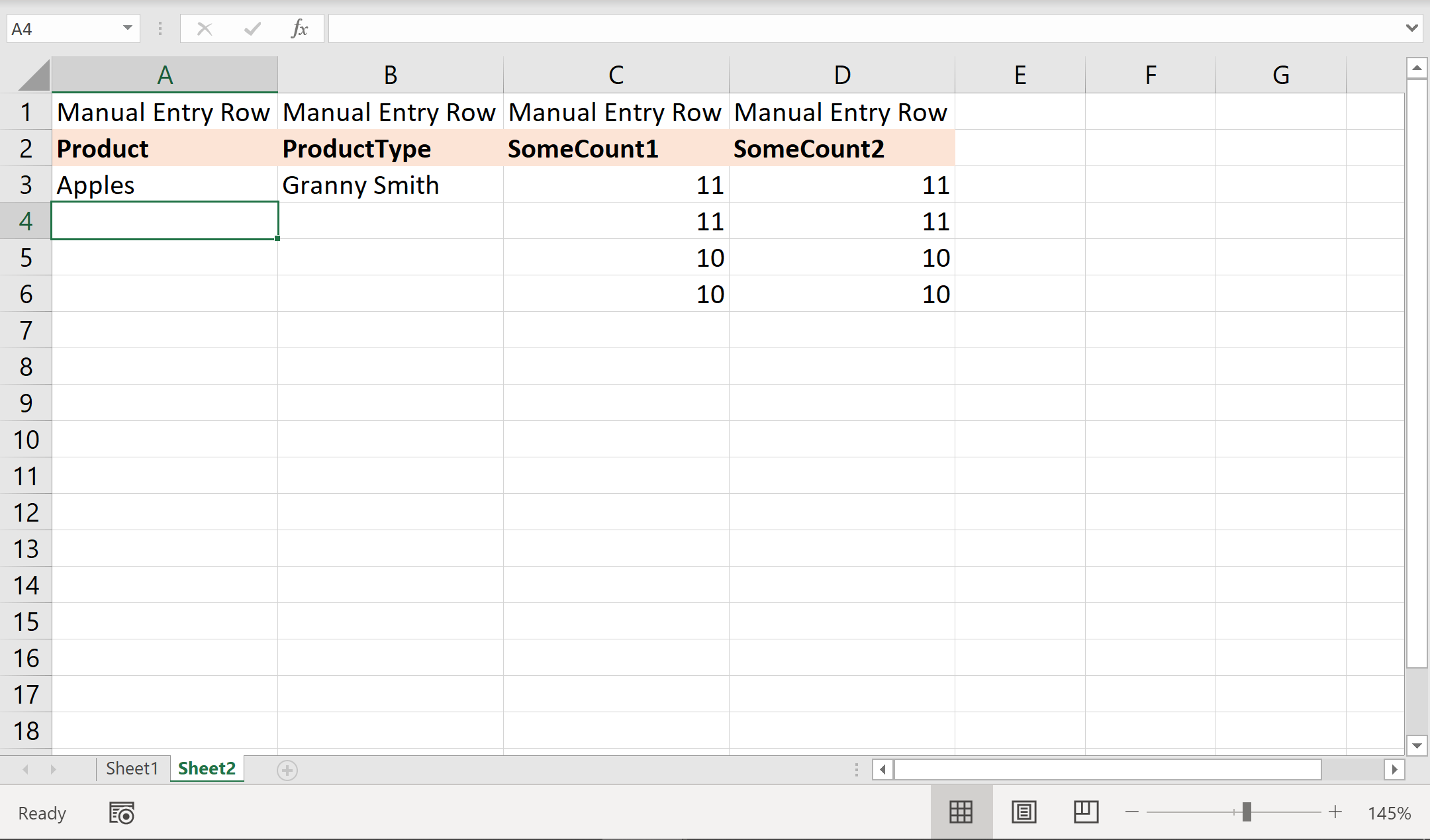Click the zoom slider handle

point(1247,812)
